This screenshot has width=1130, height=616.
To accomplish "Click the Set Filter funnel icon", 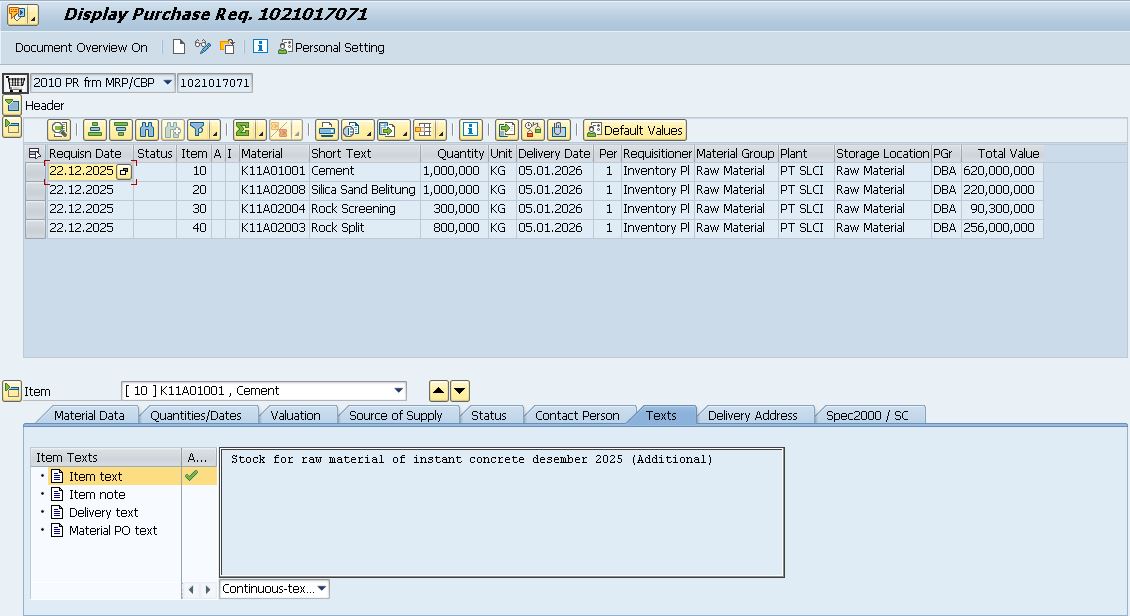I will tap(198, 130).
